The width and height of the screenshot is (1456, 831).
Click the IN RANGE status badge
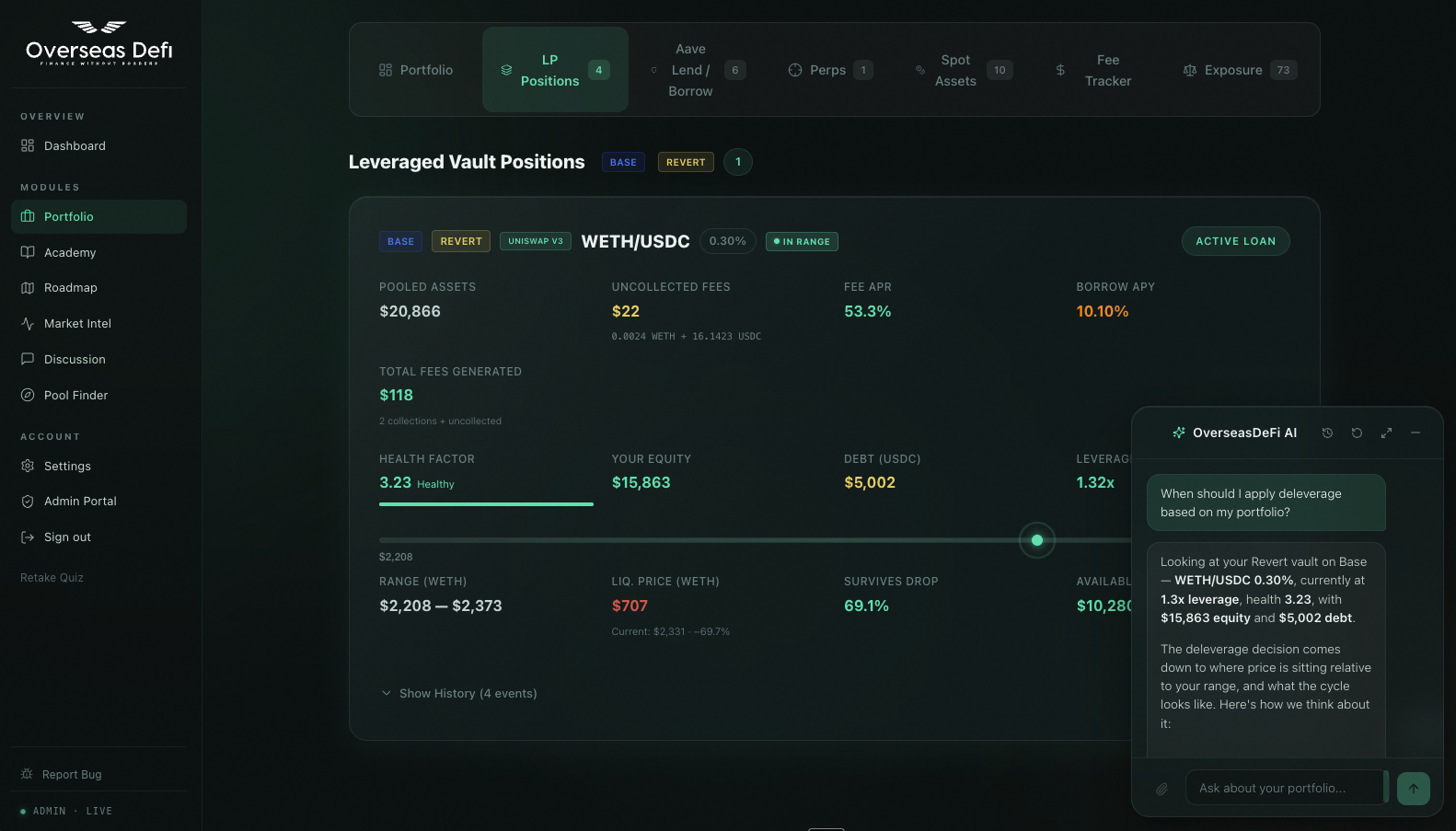point(802,241)
